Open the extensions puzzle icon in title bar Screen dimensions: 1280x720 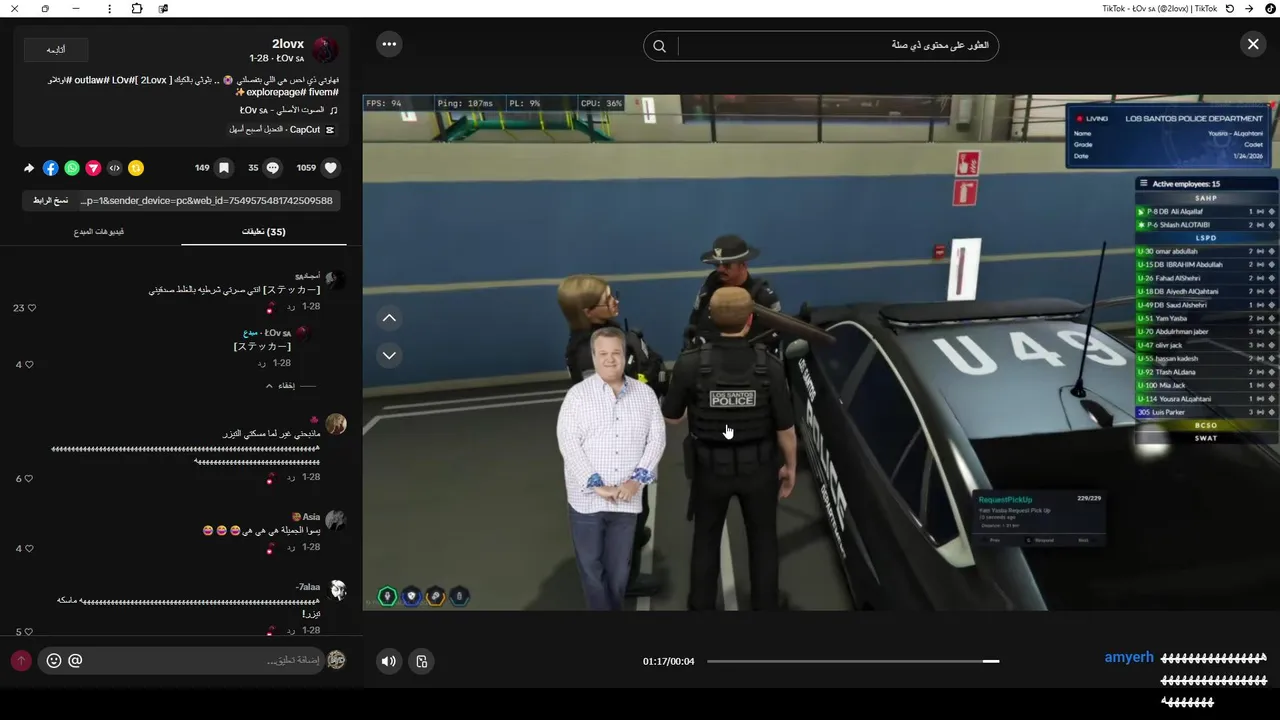pos(137,8)
